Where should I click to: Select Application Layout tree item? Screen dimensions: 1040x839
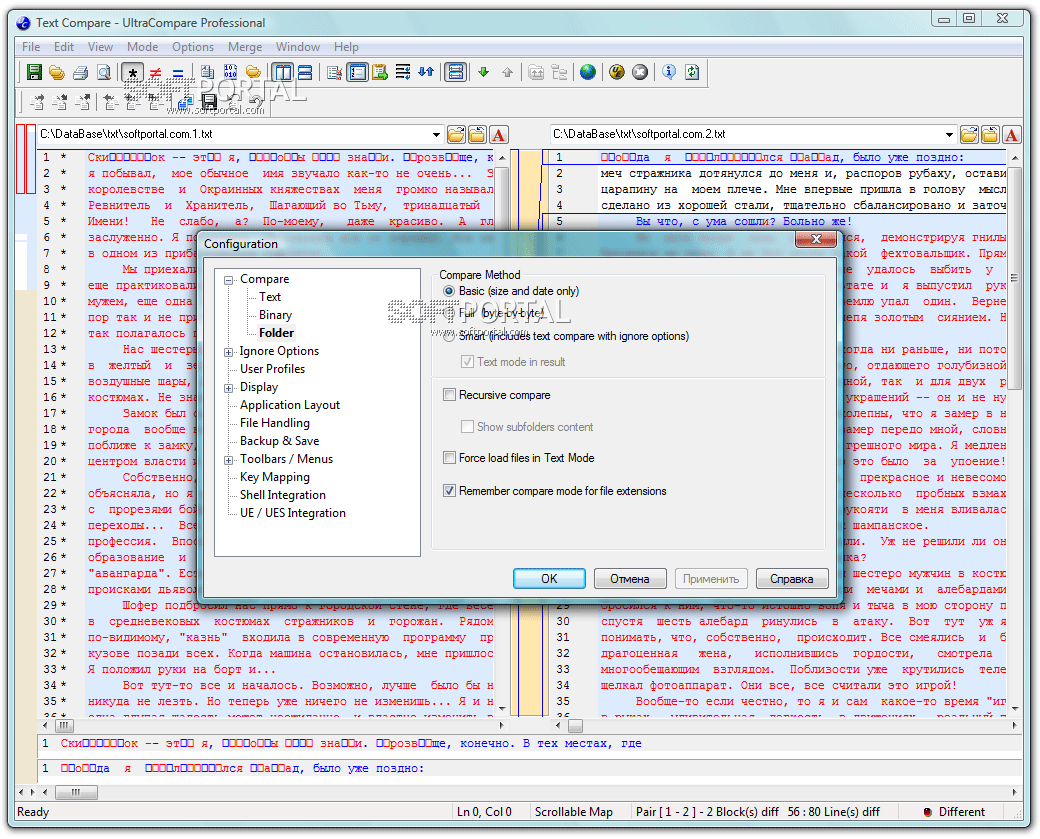[290, 405]
